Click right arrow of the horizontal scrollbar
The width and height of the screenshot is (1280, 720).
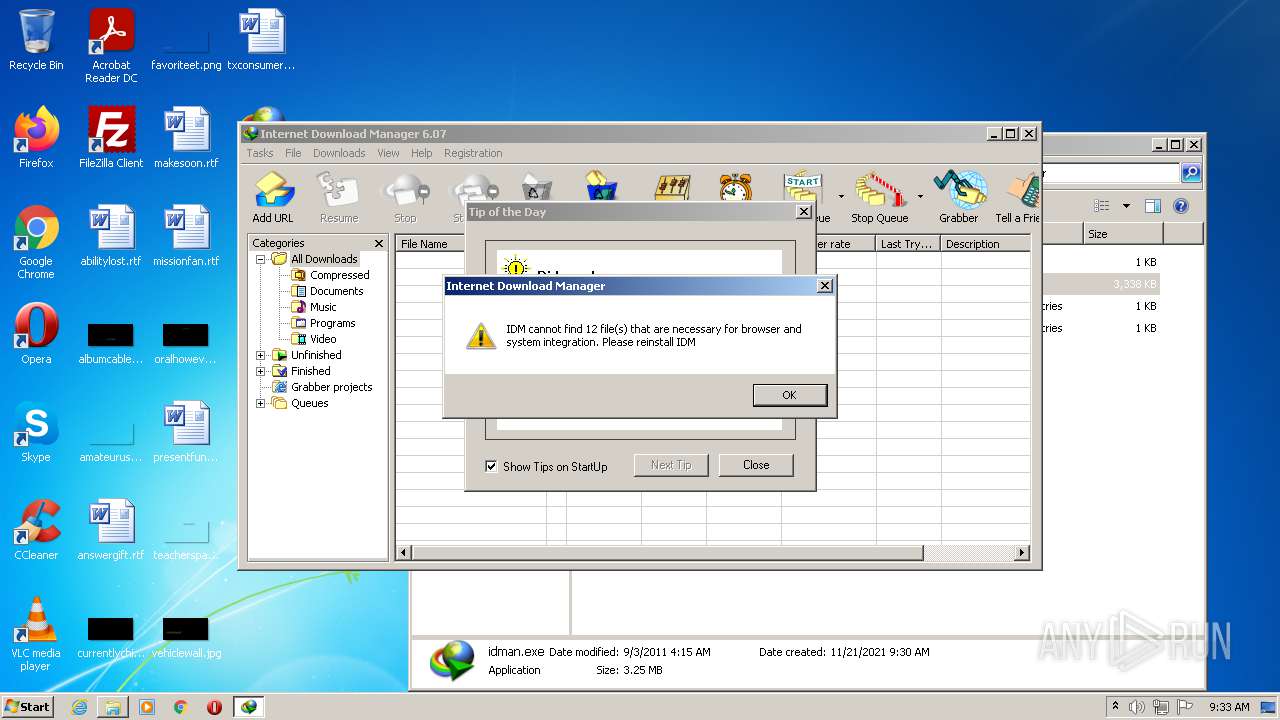click(x=1022, y=553)
